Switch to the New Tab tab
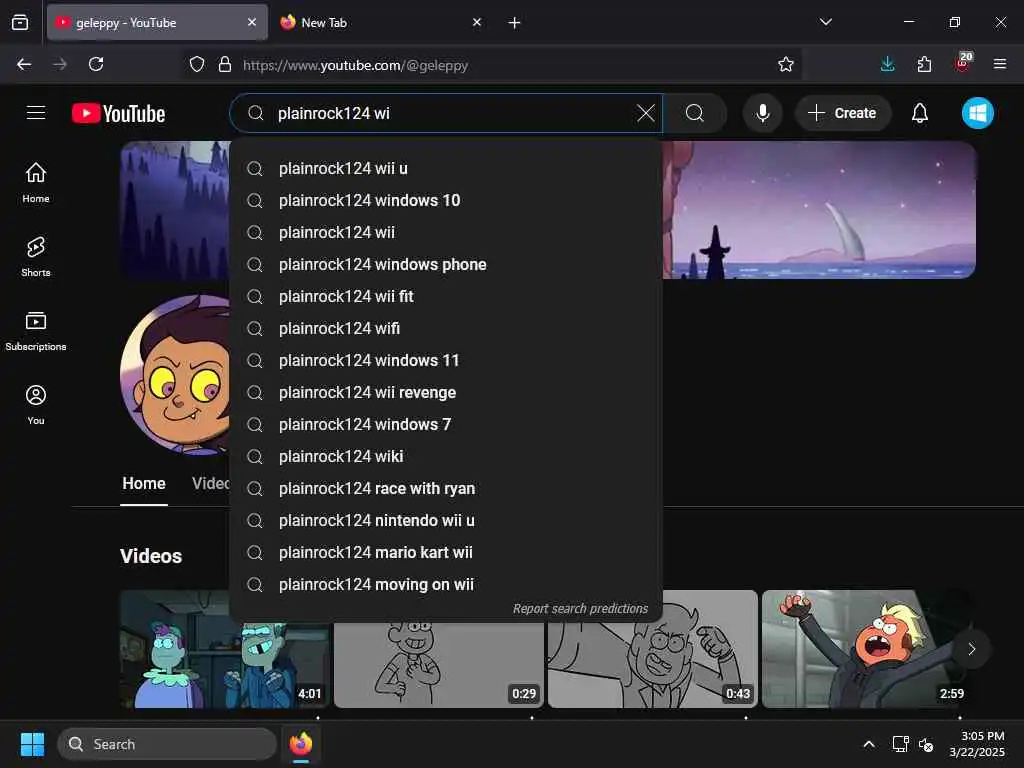 pyautogui.click(x=381, y=23)
